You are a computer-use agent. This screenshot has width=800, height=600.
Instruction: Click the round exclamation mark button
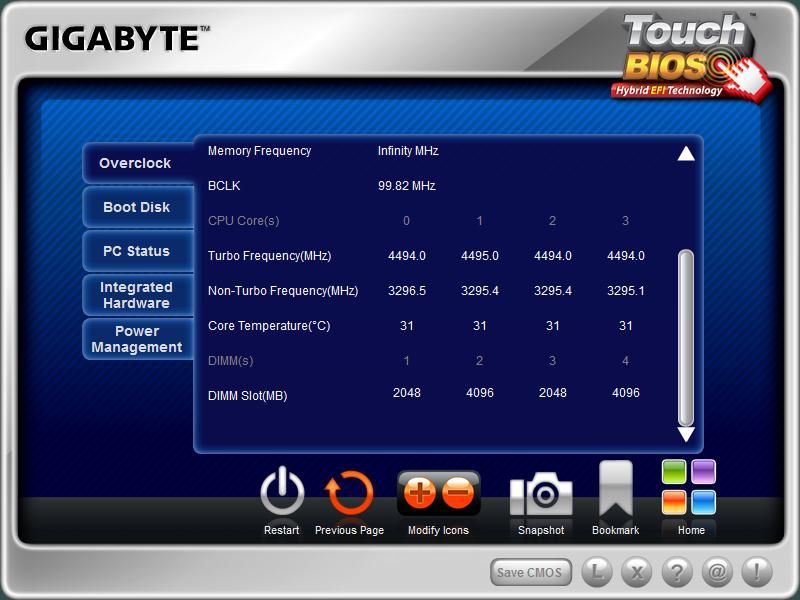[x=757, y=572]
